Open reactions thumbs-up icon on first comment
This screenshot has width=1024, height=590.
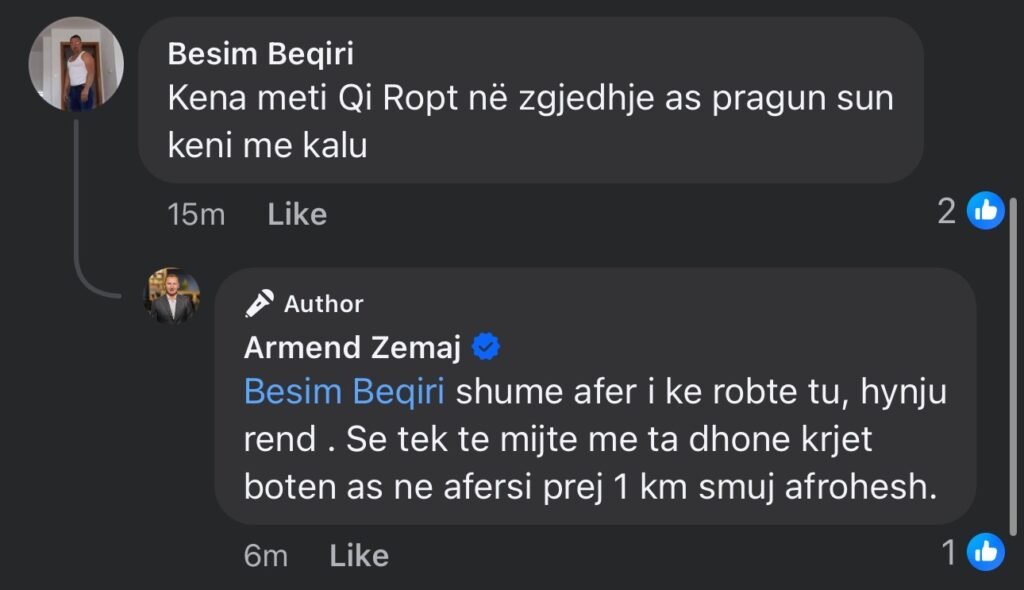[986, 211]
